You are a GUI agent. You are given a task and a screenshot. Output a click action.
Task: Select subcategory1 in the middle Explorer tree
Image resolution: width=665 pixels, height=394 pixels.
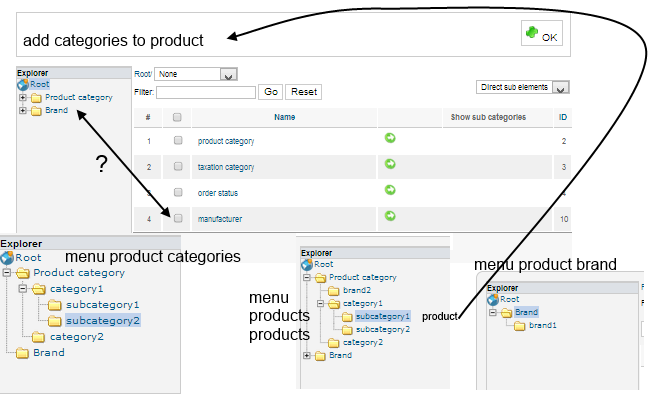(x=383, y=316)
